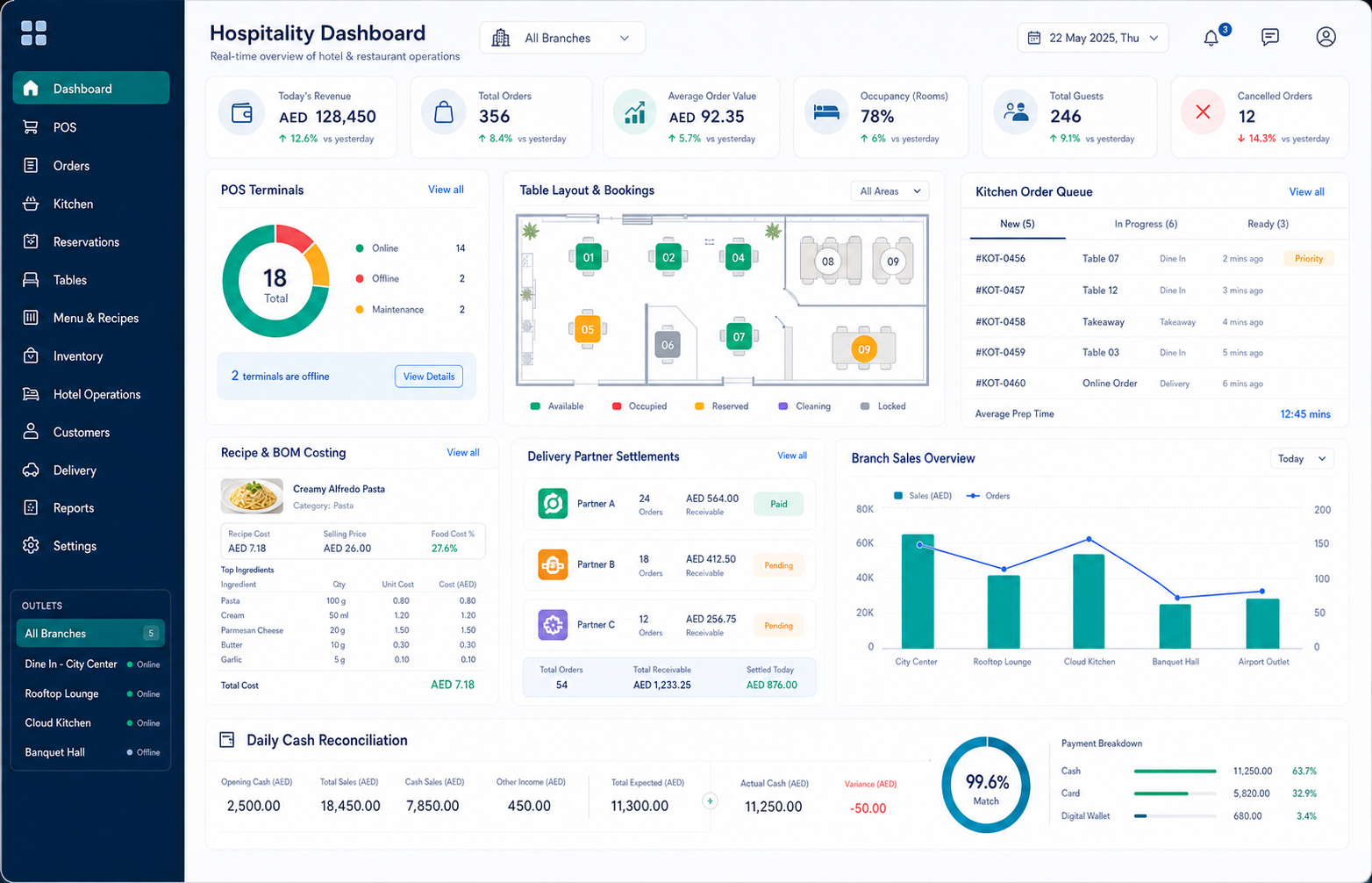
Task: Click the Menu & Recipes icon in sidebar
Action: [x=31, y=318]
